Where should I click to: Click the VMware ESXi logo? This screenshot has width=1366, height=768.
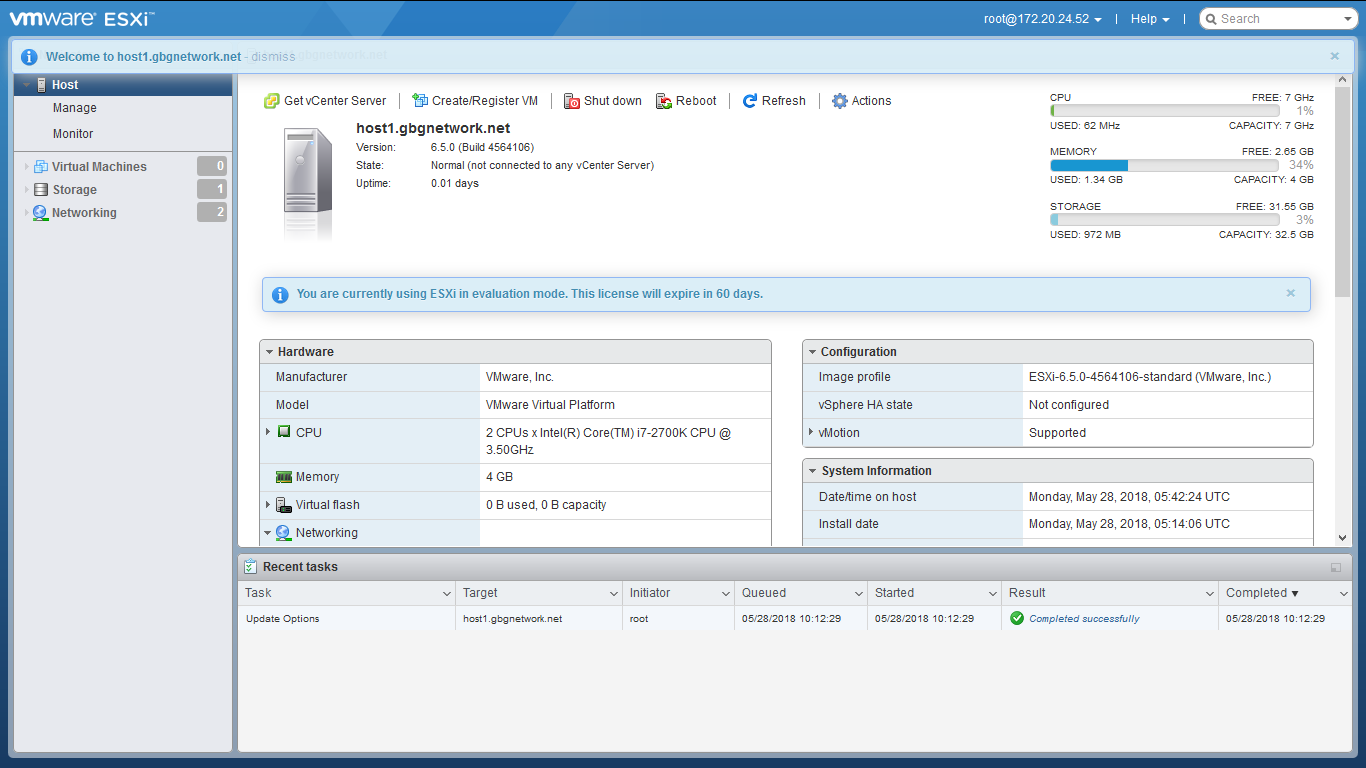82,18
